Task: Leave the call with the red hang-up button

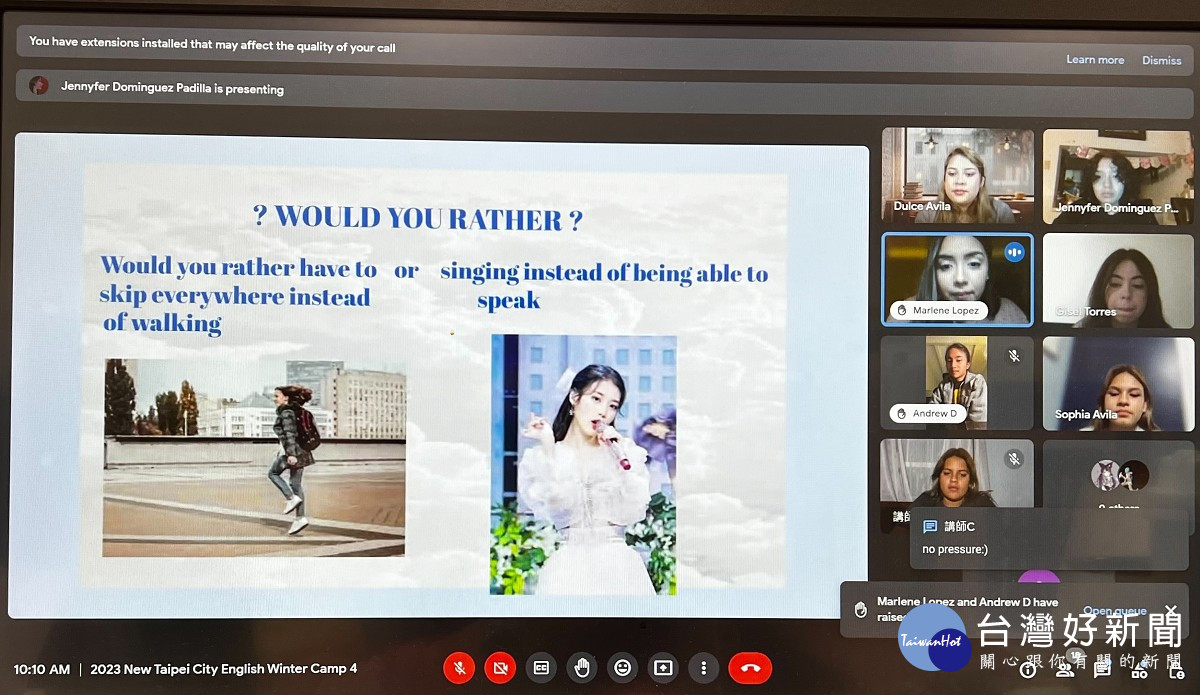Action: 750,668
